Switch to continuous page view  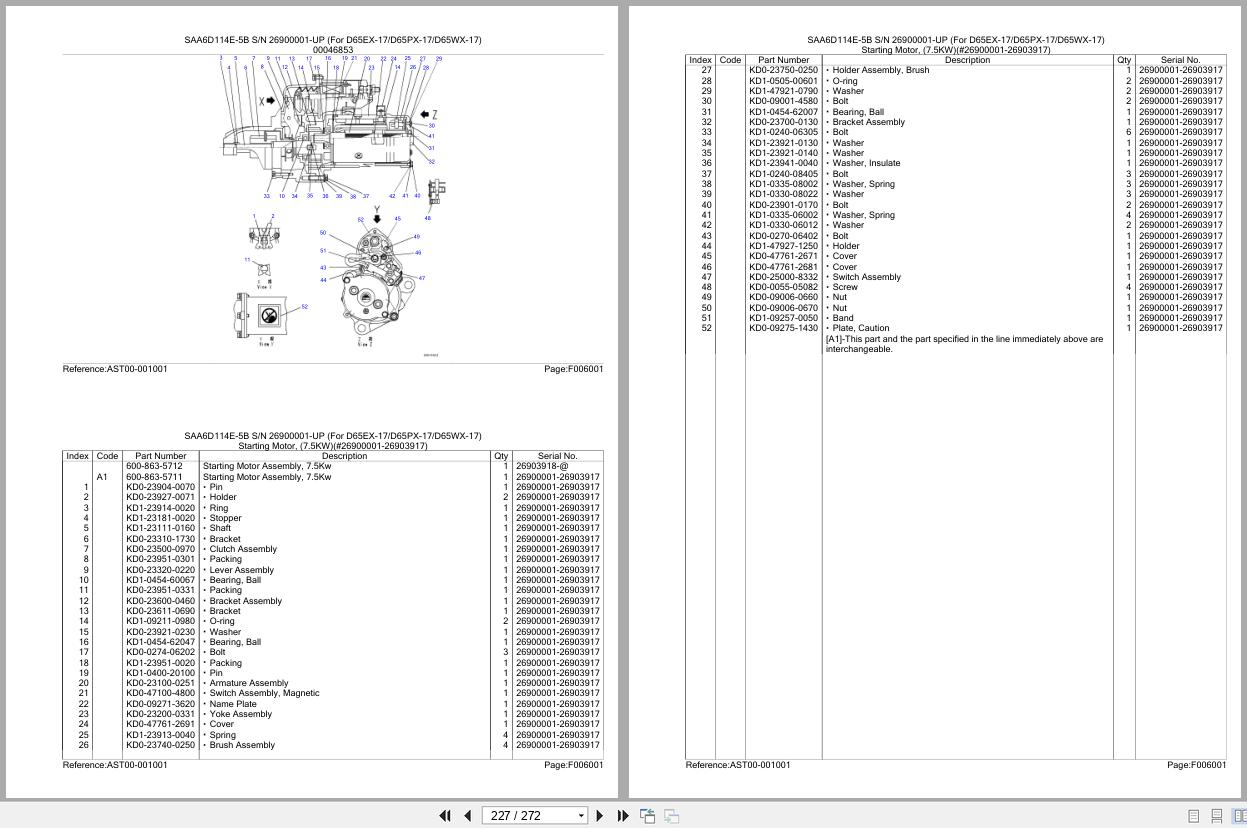pyautogui.click(x=1217, y=816)
